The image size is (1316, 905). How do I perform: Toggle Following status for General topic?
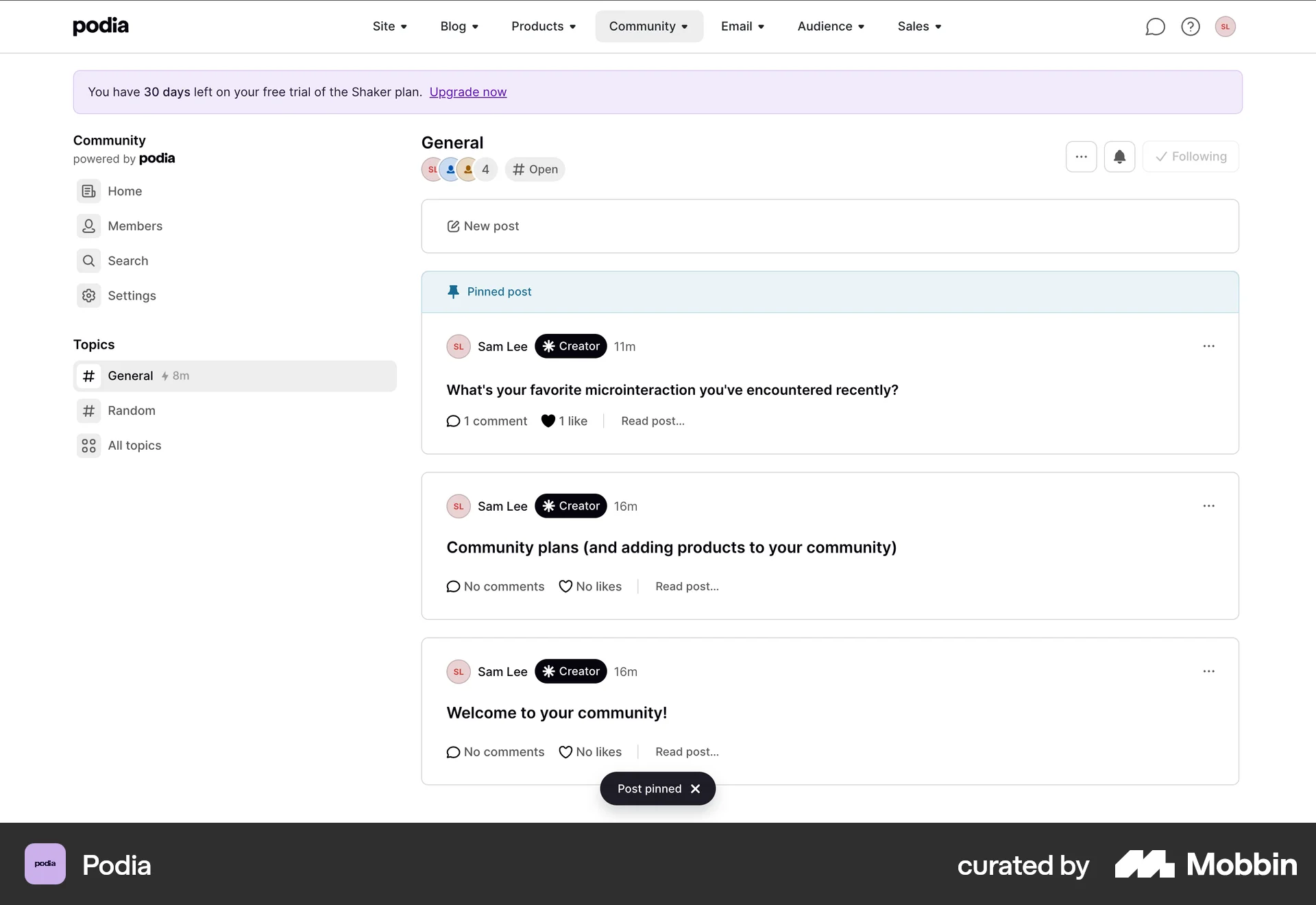1190,156
